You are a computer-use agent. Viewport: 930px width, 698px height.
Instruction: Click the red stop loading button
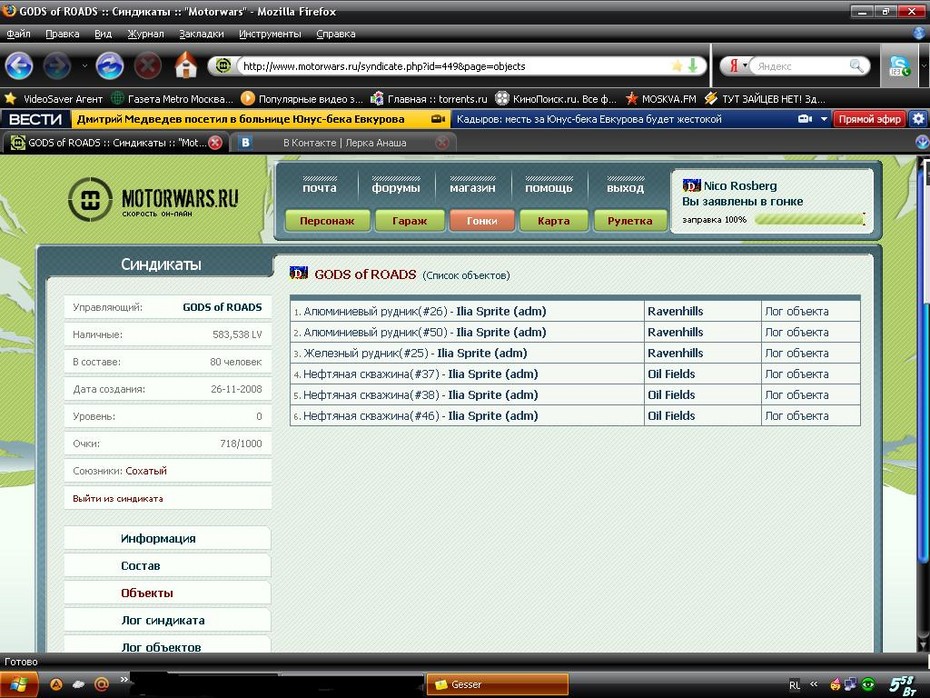click(x=148, y=65)
